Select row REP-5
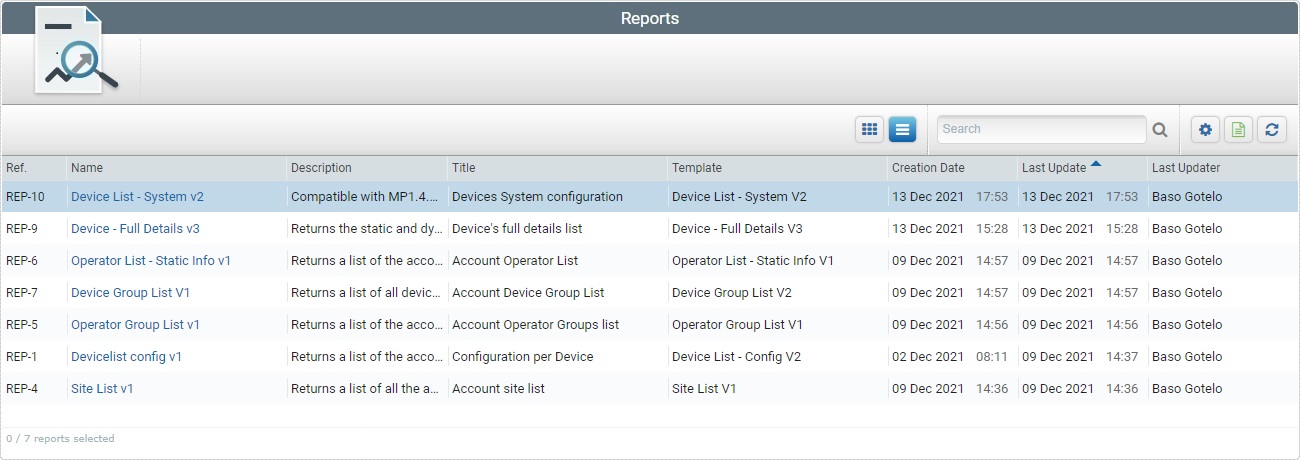This screenshot has width=1300, height=460. (650, 325)
